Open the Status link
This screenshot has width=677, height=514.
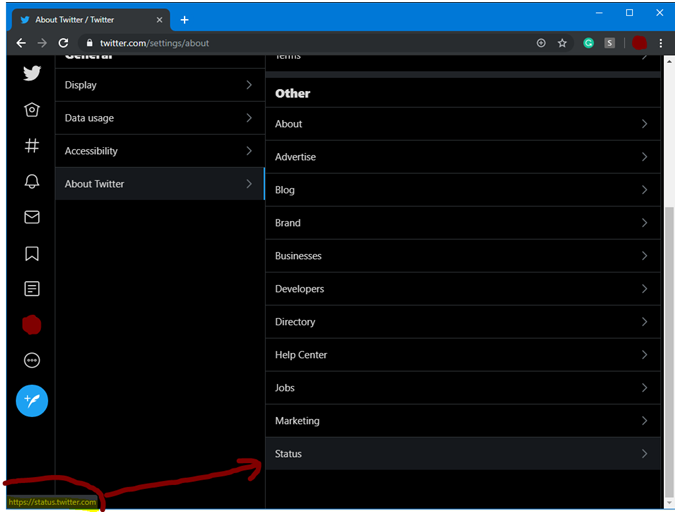click(x=463, y=454)
